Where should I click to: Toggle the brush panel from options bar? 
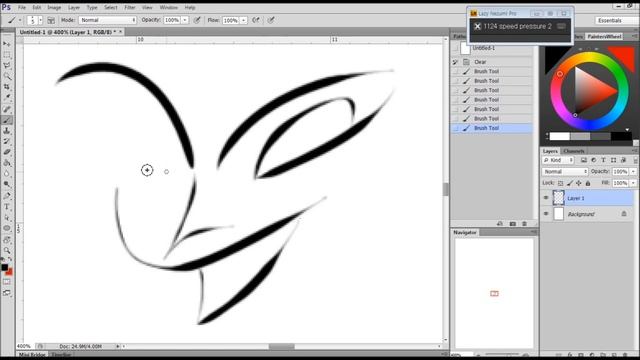(x=51, y=20)
